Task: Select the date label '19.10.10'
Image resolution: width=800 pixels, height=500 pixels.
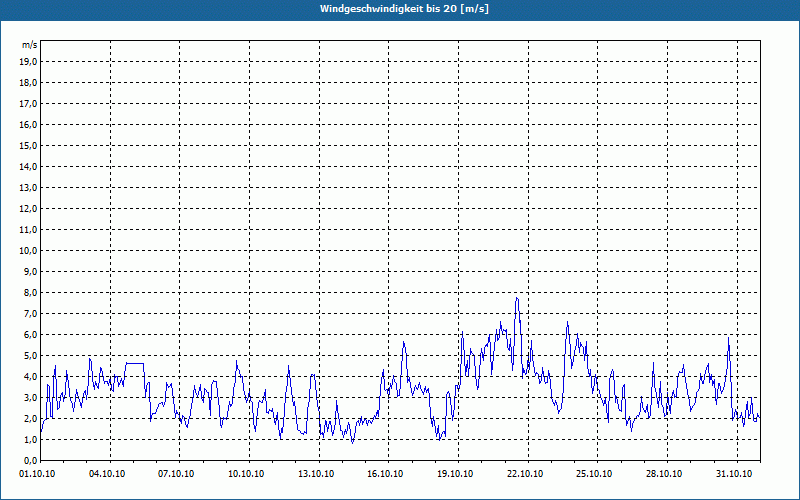Action: click(x=455, y=474)
